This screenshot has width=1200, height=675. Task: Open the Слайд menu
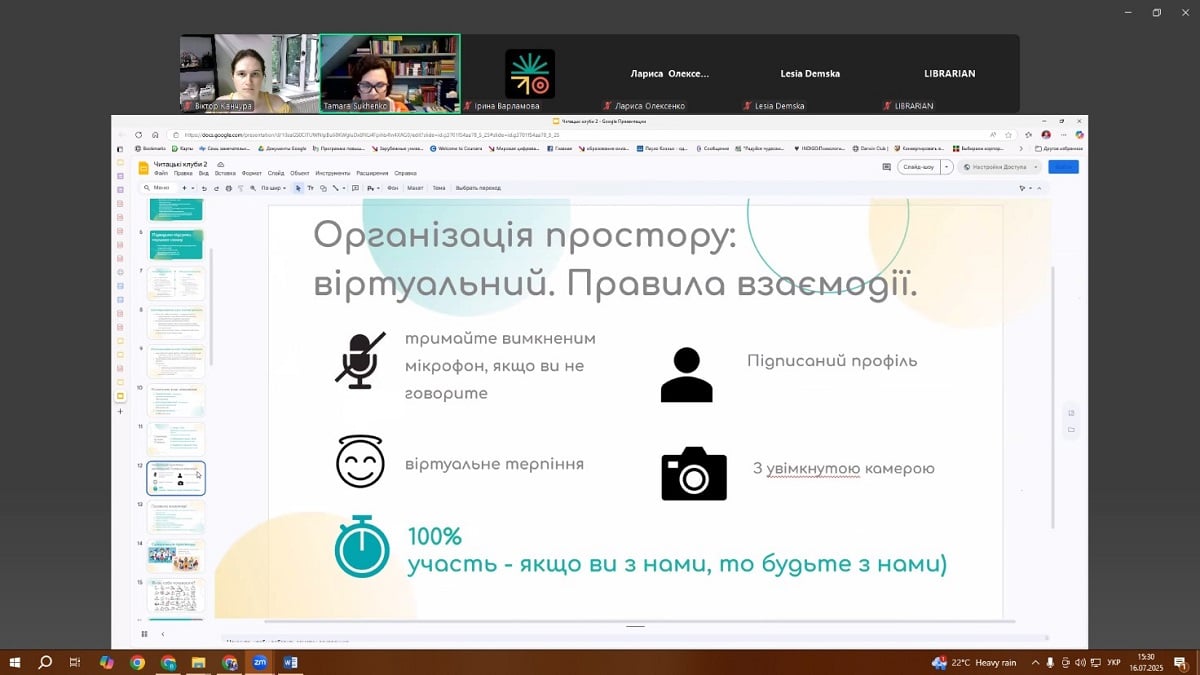(x=276, y=173)
